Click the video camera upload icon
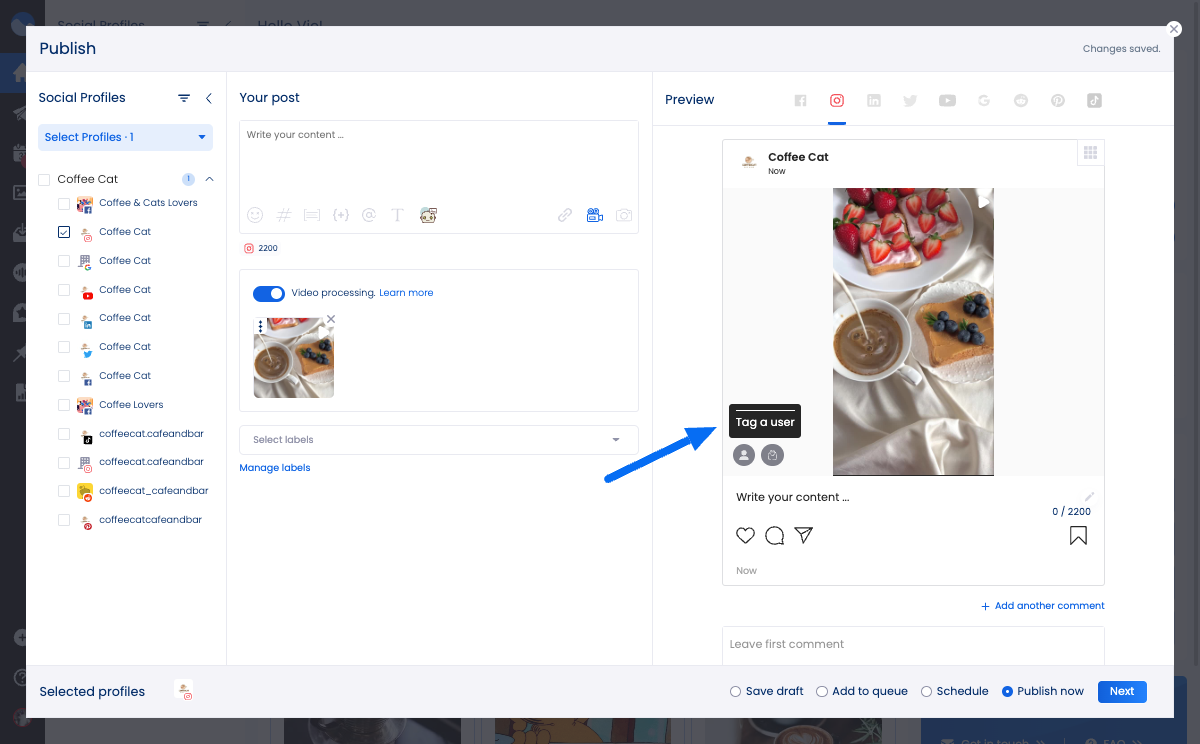The height and width of the screenshot is (744, 1200). click(595, 215)
